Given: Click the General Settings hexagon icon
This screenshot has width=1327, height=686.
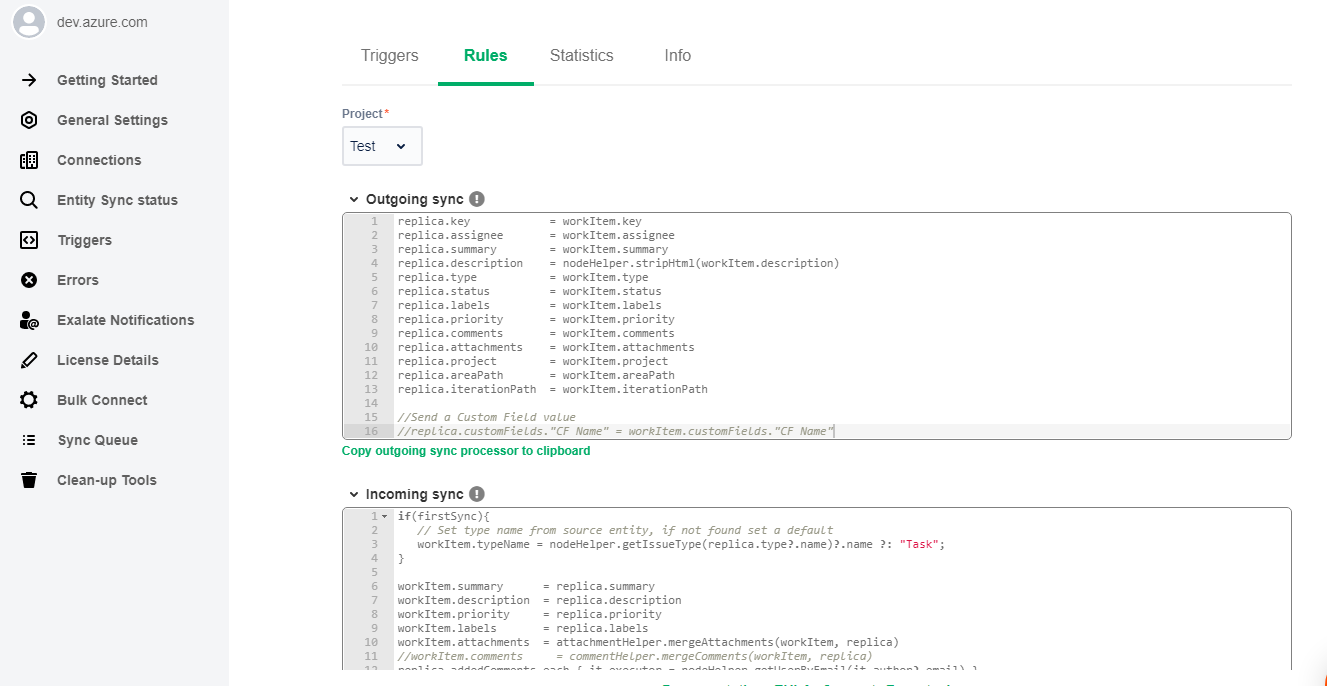Looking at the screenshot, I should [x=29, y=120].
